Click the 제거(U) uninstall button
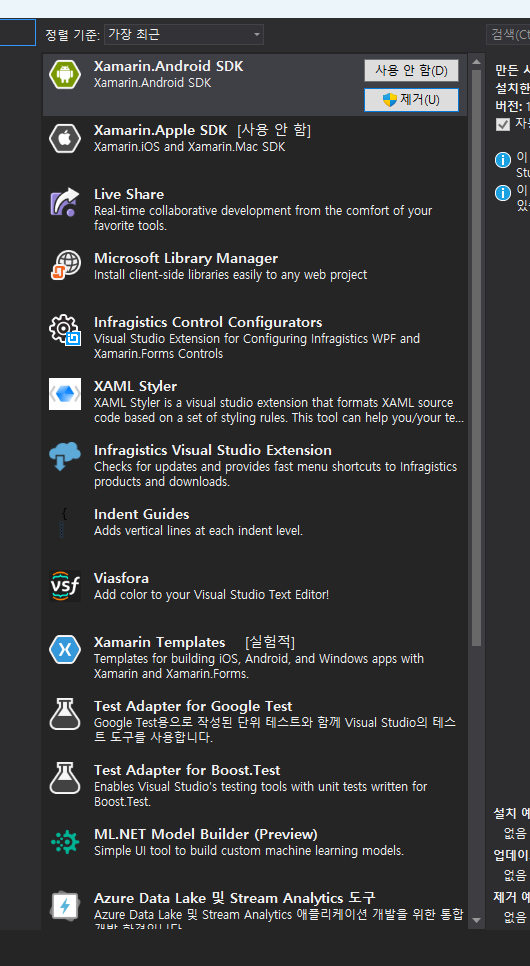530x966 pixels. coord(411,100)
